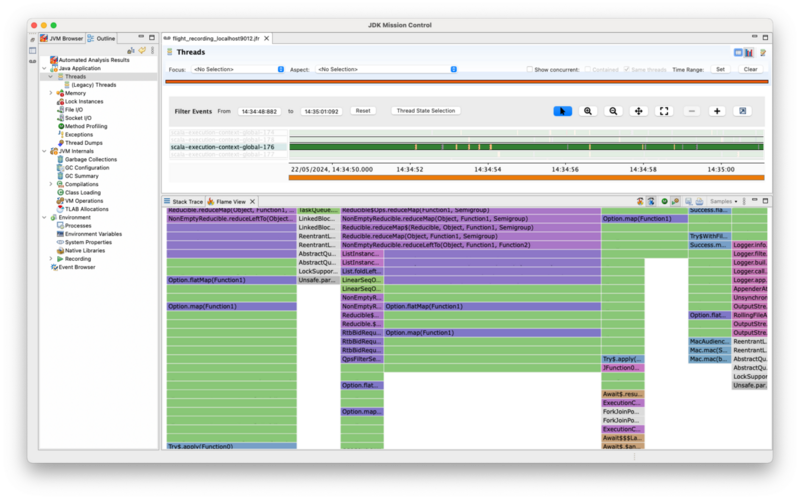Open the Aspect dropdown

click(x=386, y=69)
